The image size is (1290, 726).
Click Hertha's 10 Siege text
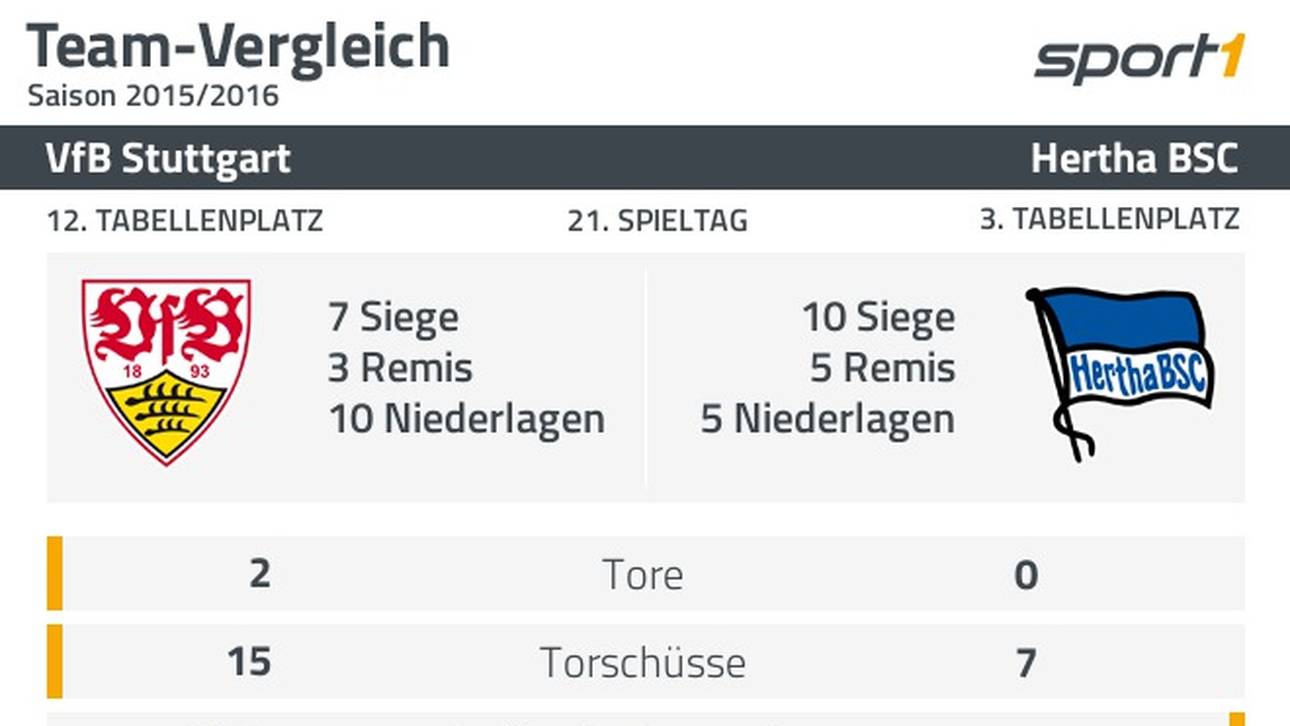(x=878, y=318)
